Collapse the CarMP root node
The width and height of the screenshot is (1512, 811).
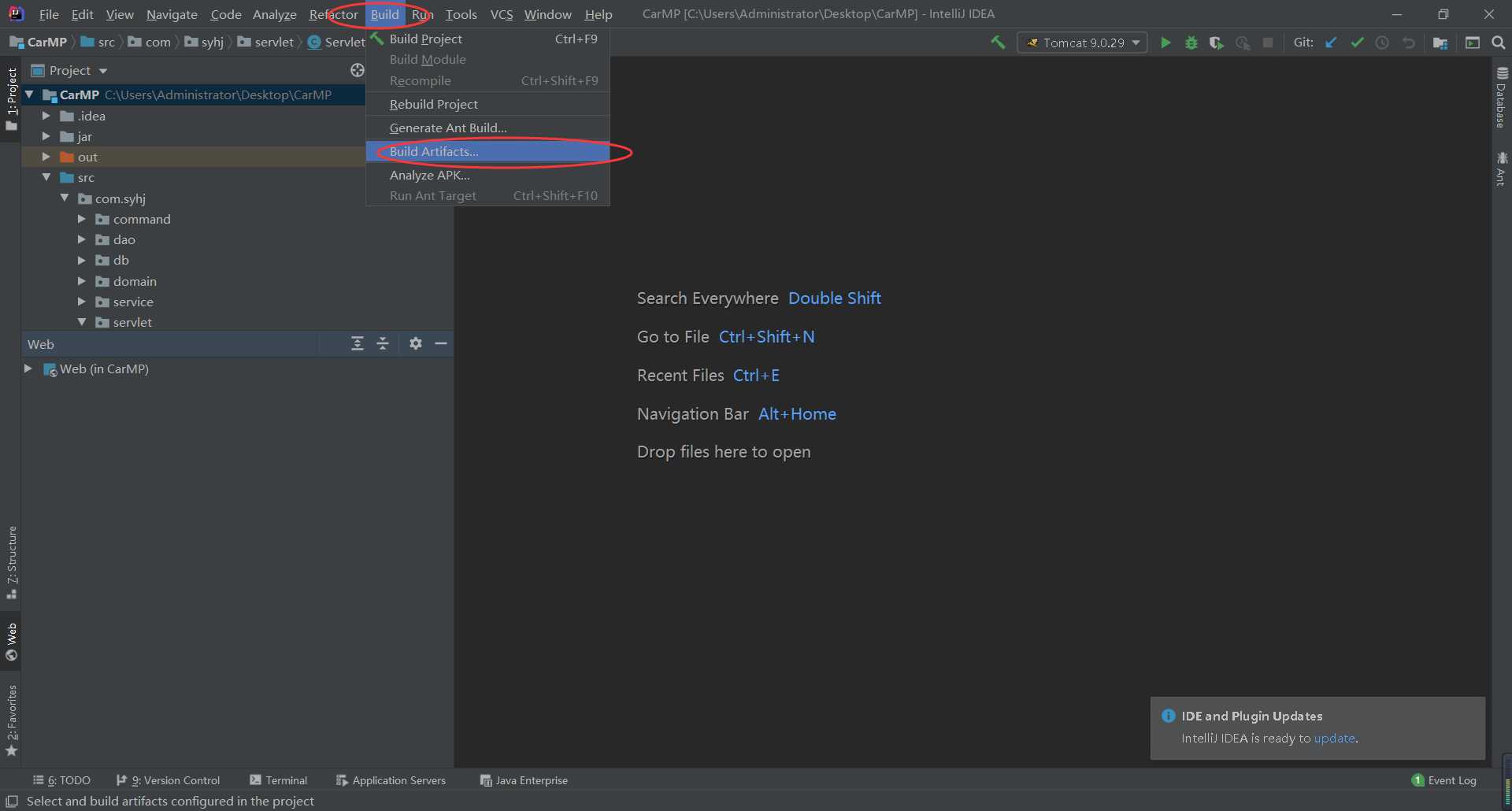click(29, 94)
